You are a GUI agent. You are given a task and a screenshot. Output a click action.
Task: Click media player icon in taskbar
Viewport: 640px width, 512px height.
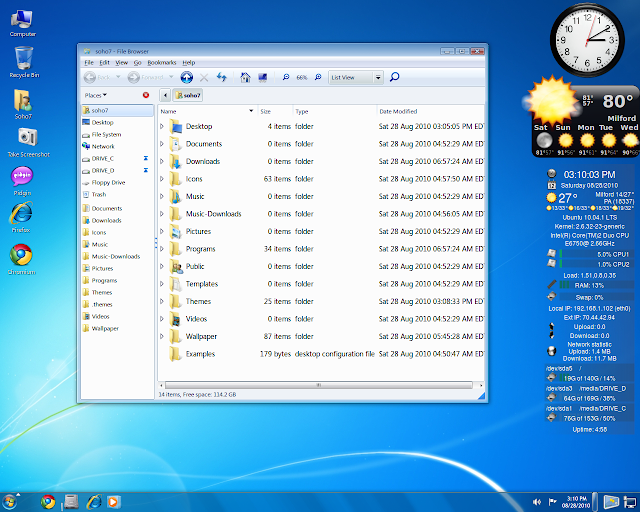114,502
